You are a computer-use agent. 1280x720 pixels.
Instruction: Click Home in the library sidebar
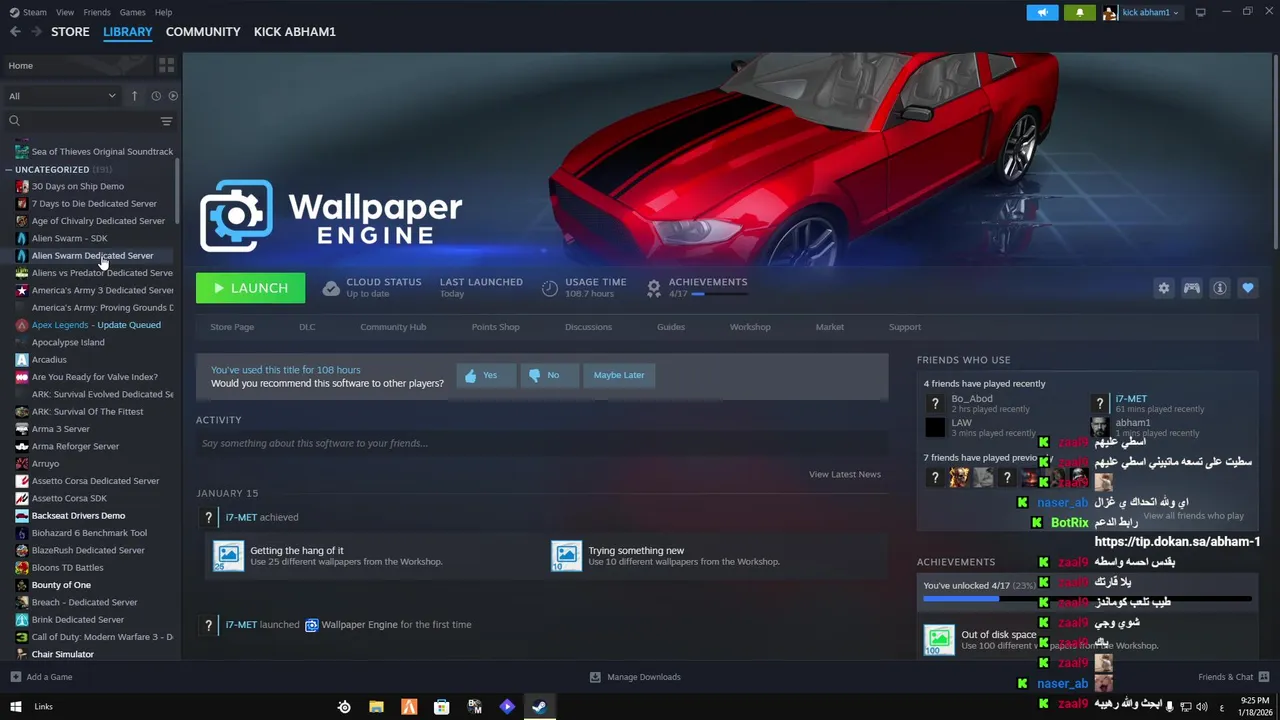pyautogui.click(x=78, y=65)
